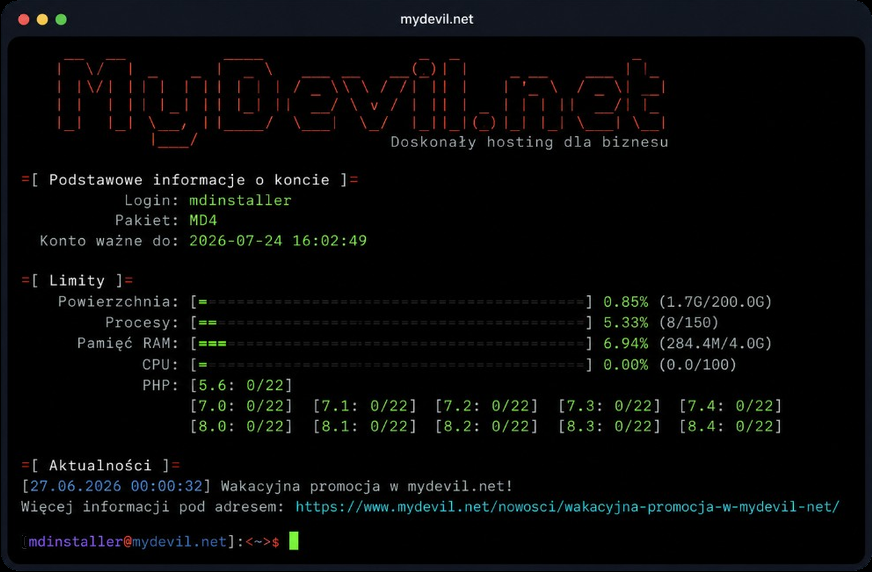Click the PHP [7.2: 0/22] entry
This screenshot has width=872, height=572.
click(x=487, y=406)
